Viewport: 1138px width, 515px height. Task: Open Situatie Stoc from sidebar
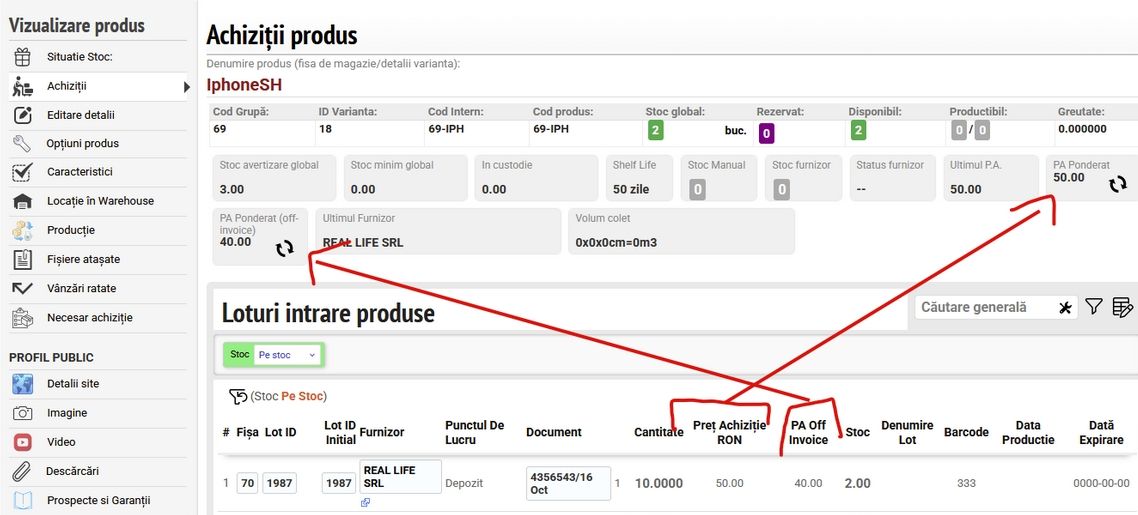coord(79,57)
